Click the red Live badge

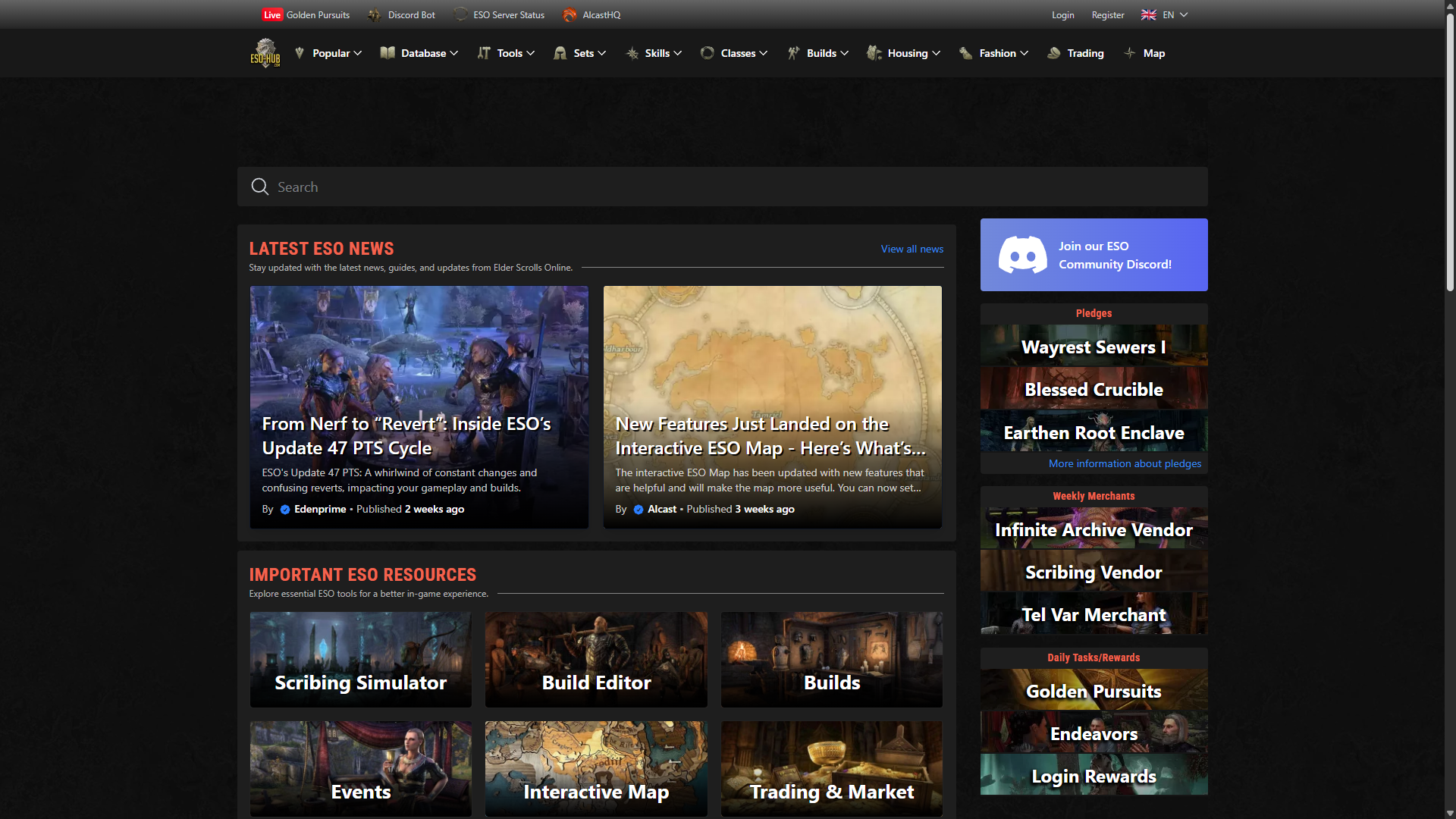tap(272, 15)
